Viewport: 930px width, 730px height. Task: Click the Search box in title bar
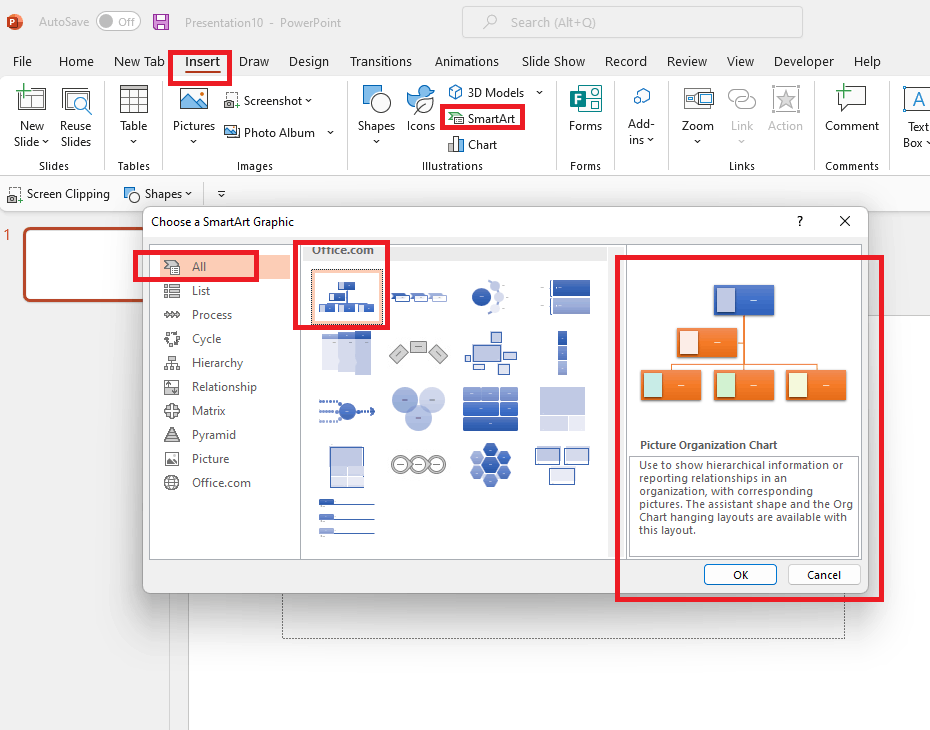pyautogui.click(x=632, y=23)
